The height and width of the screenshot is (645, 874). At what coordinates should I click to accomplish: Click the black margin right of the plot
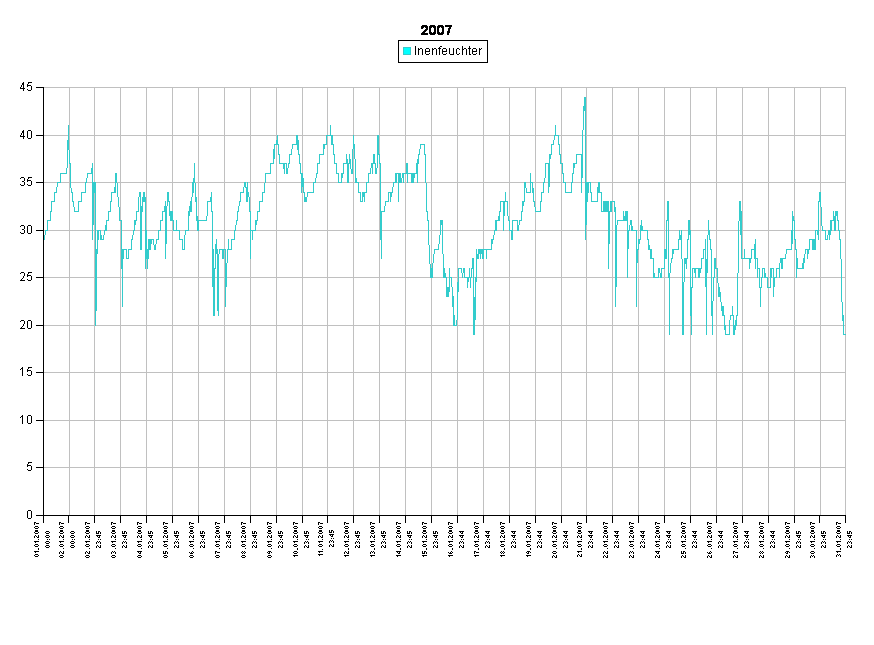click(860, 300)
